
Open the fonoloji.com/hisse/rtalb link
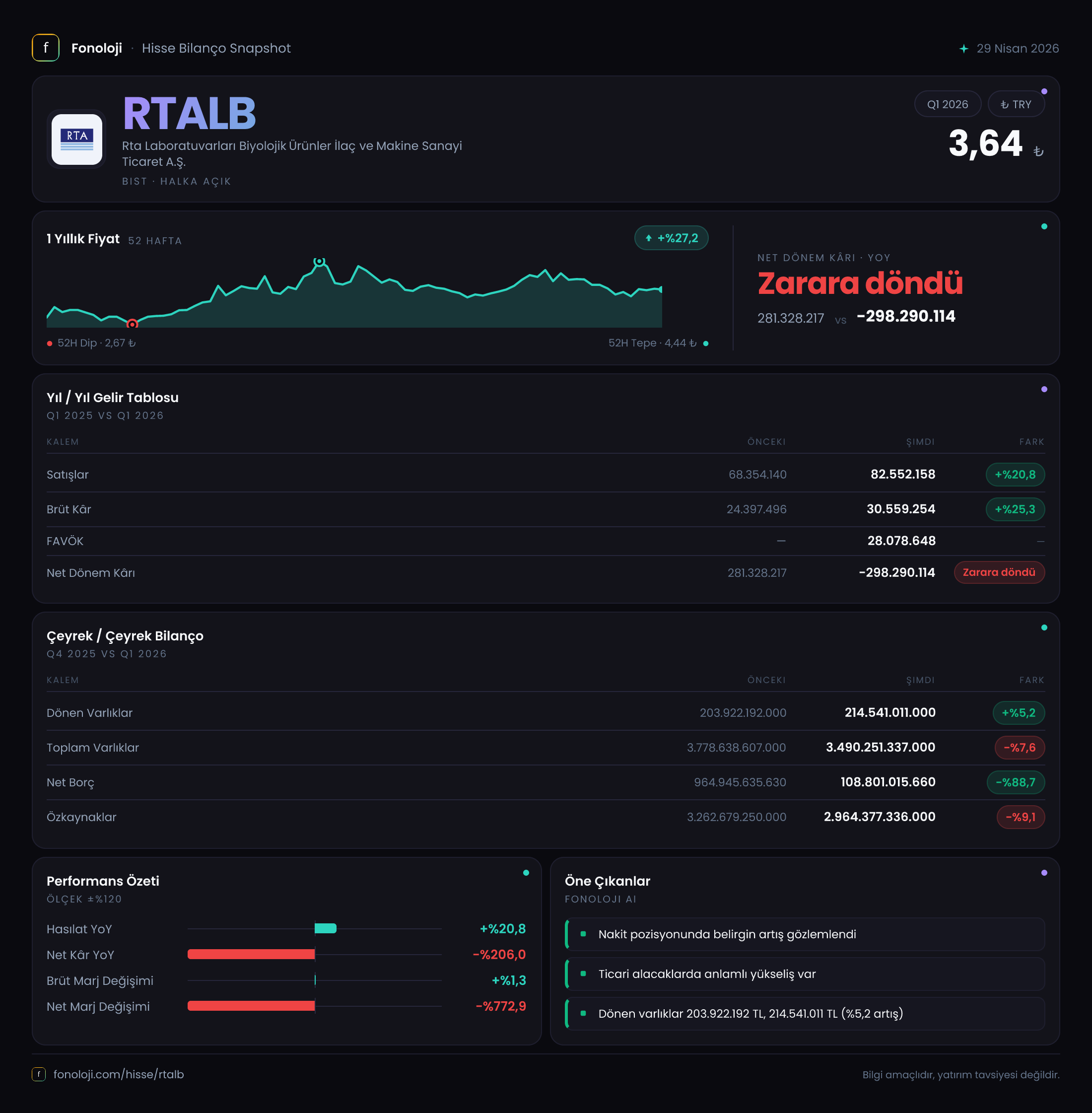click(119, 1074)
